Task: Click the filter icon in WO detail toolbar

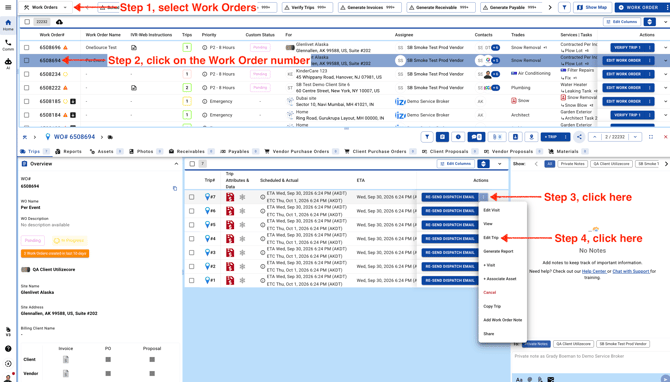Action: 426,137
